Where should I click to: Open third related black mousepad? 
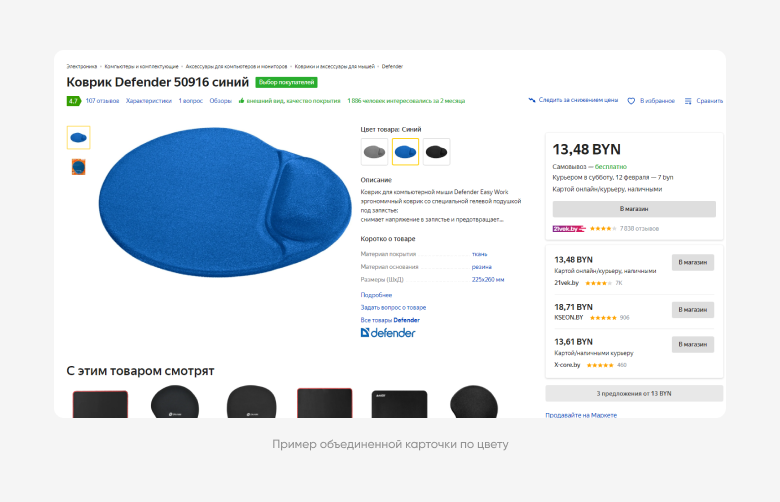point(251,402)
